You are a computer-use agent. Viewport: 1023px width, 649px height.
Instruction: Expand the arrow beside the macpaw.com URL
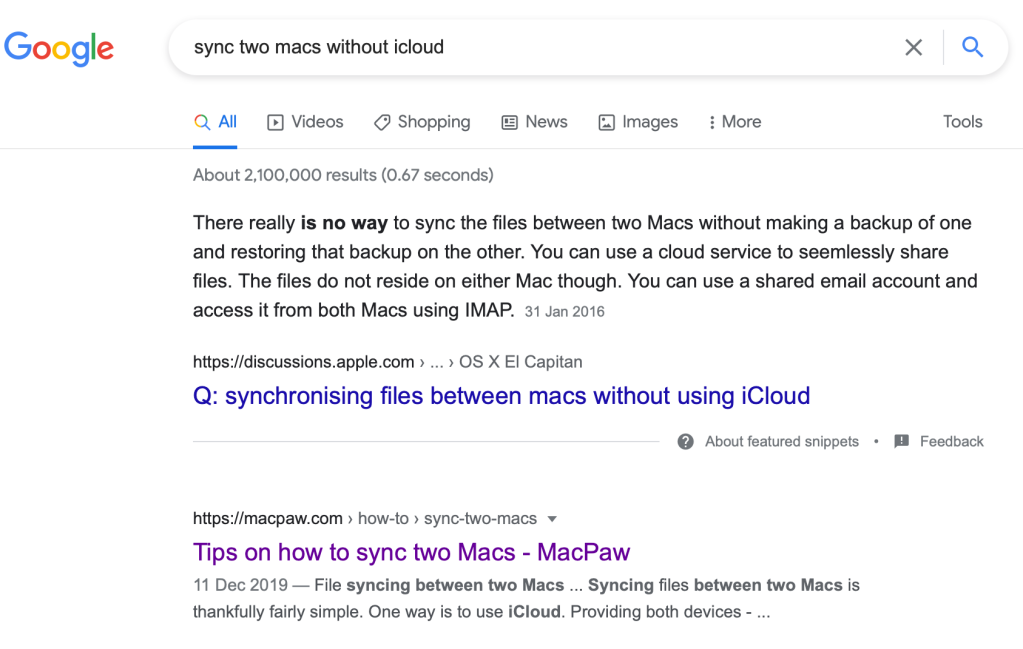click(552, 519)
